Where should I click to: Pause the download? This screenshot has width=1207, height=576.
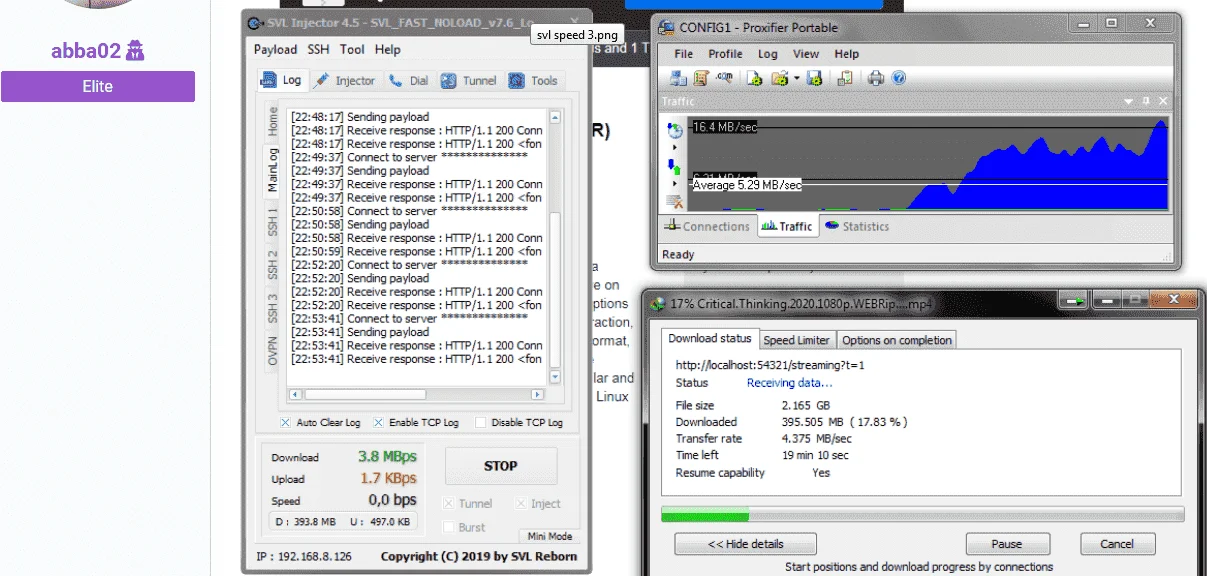pyautogui.click(x=1007, y=544)
